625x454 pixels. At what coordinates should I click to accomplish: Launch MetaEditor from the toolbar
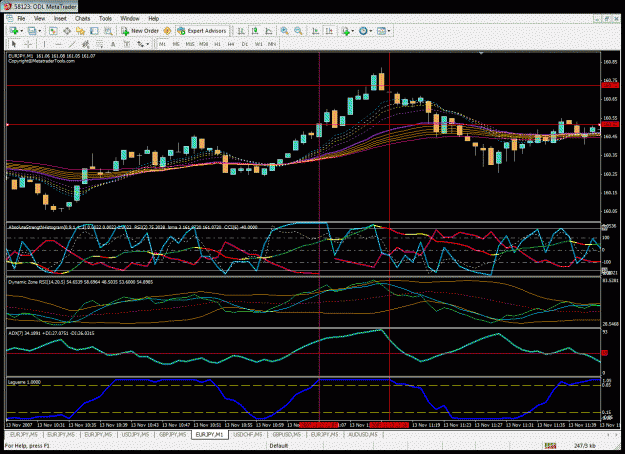point(167,31)
